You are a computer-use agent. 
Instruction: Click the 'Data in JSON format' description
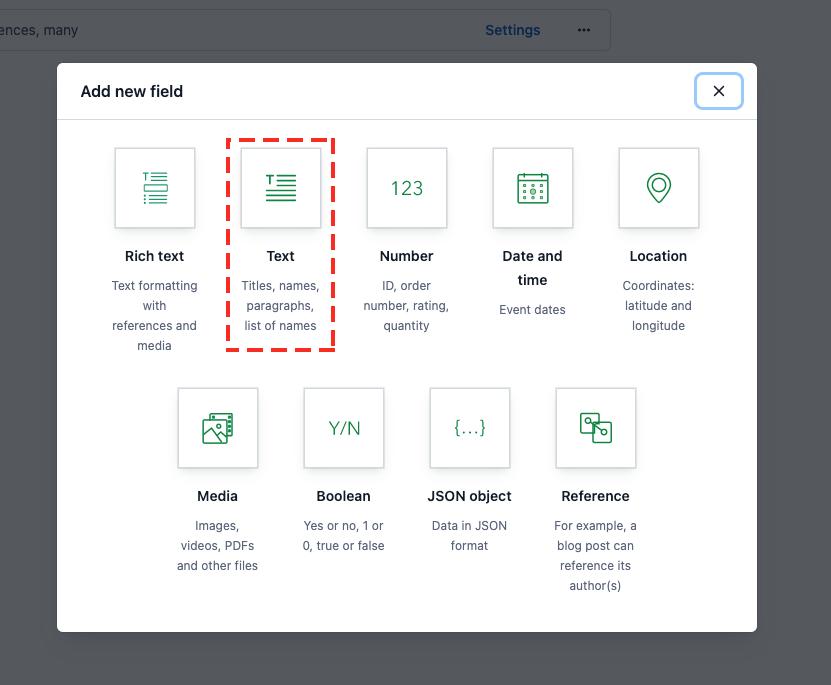click(x=469, y=536)
